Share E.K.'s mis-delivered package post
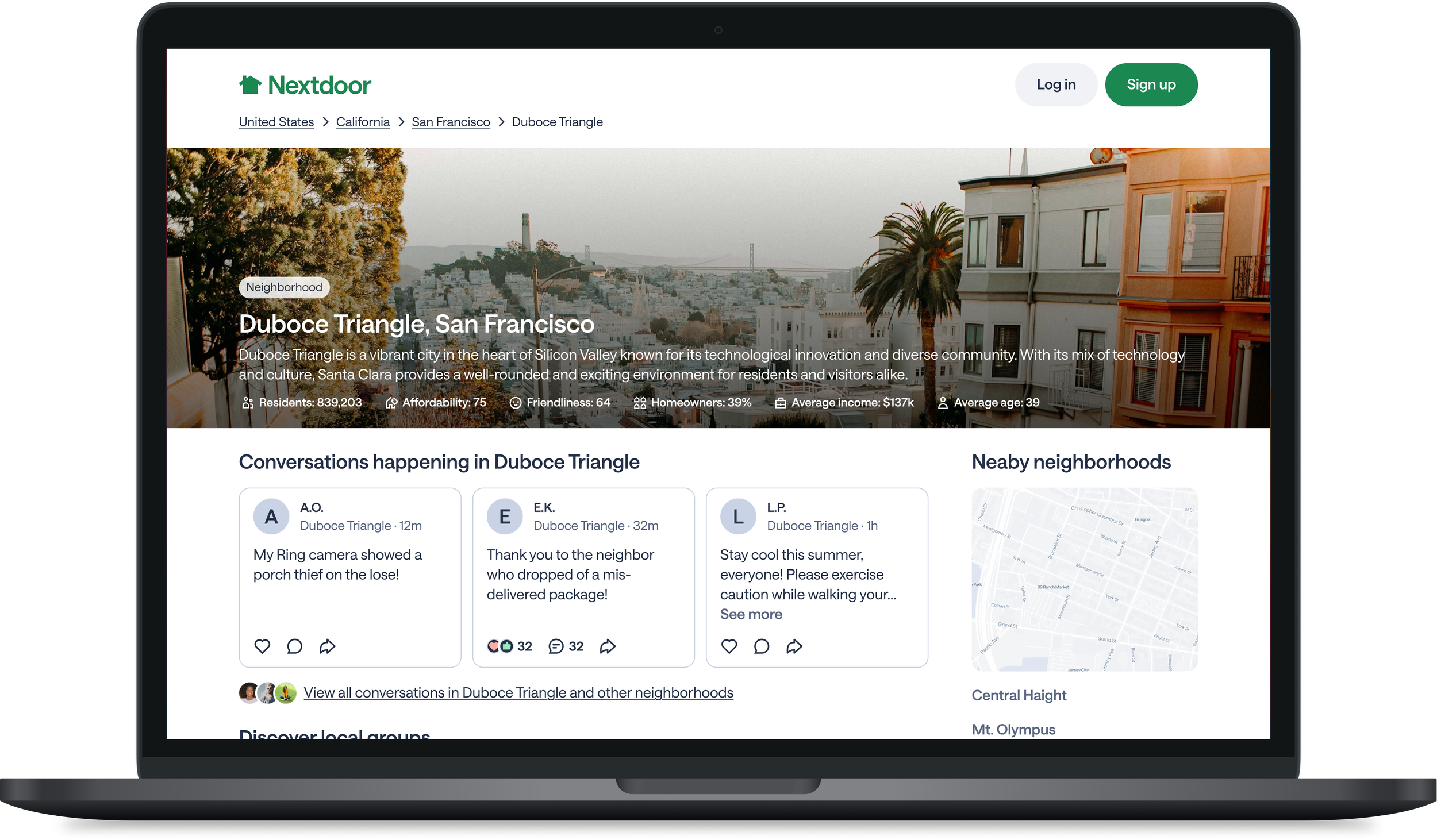This screenshot has width=1437, height=840. point(608,646)
